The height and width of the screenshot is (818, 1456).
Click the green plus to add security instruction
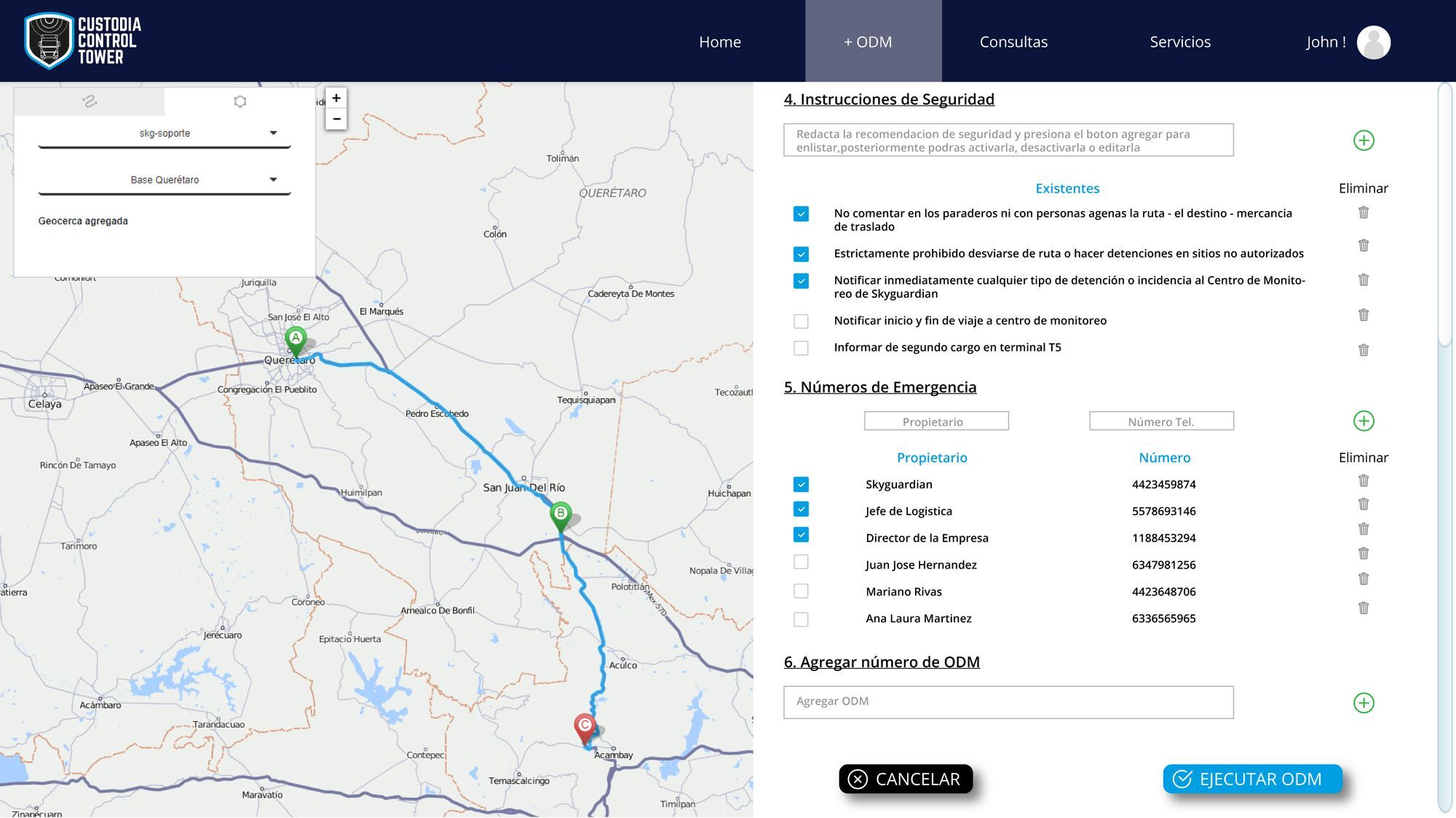[1363, 140]
